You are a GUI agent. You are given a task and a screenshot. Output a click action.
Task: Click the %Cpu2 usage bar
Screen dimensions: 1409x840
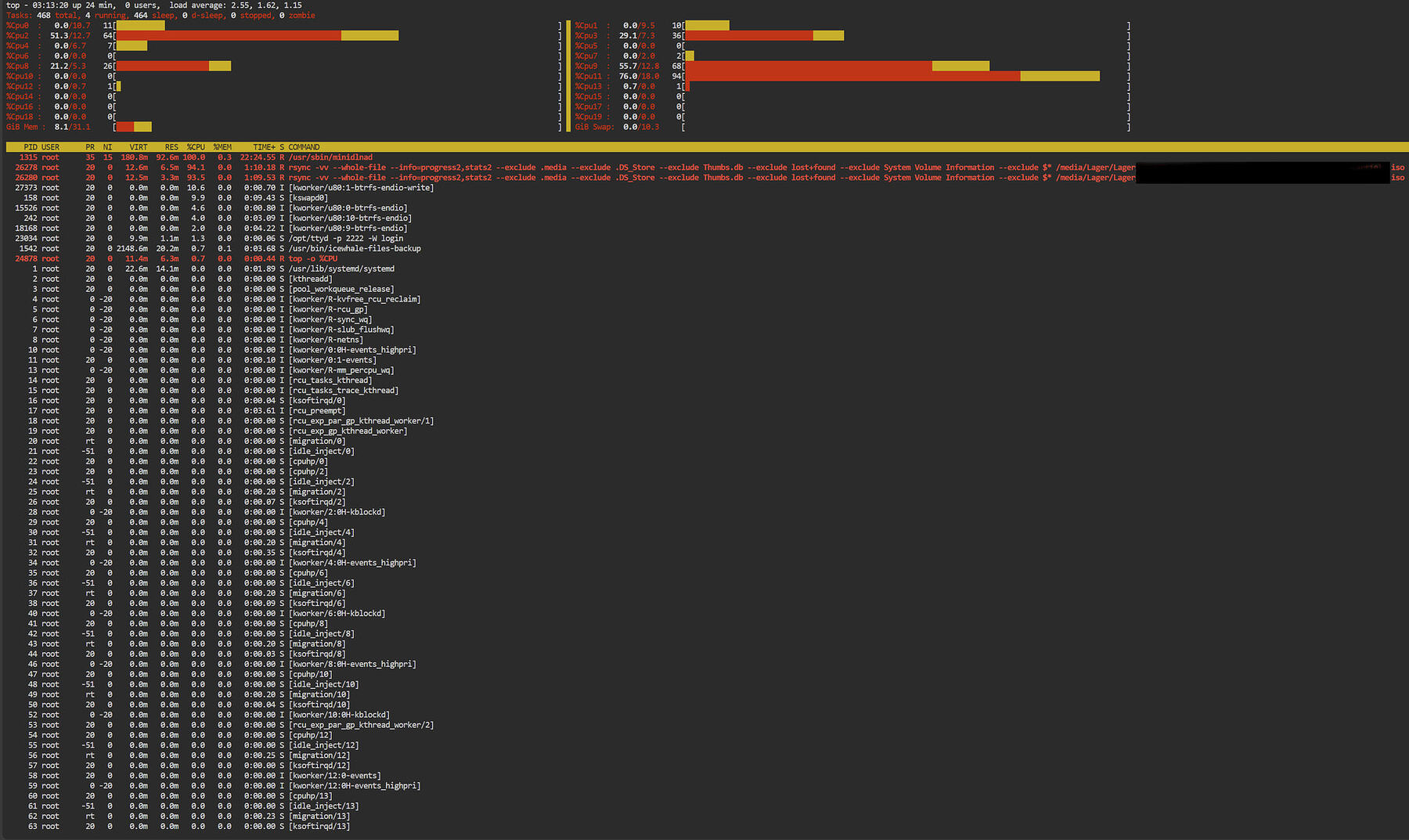coord(258,35)
